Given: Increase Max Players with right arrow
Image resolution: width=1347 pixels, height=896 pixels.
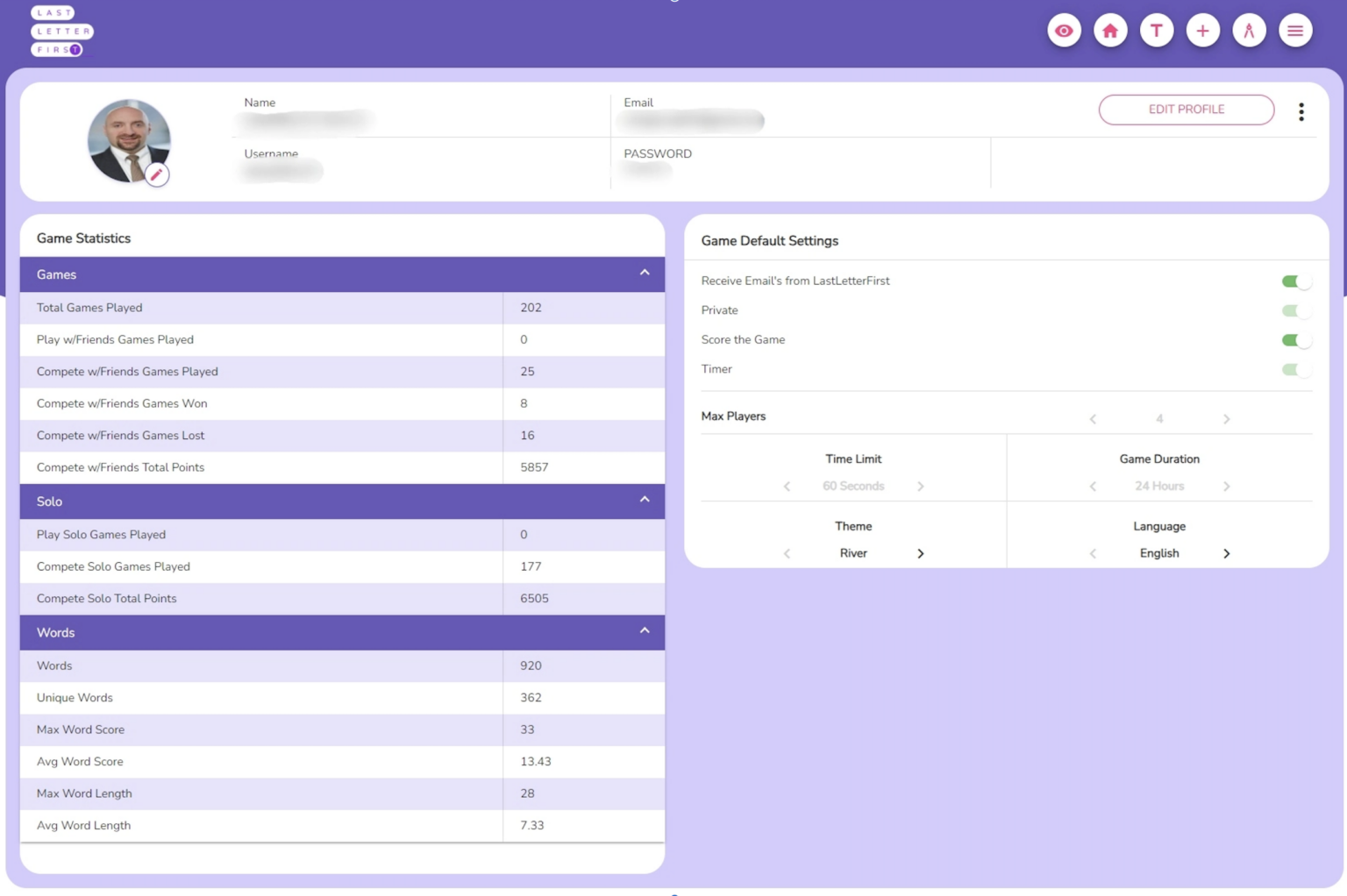Looking at the screenshot, I should pyautogui.click(x=1227, y=419).
